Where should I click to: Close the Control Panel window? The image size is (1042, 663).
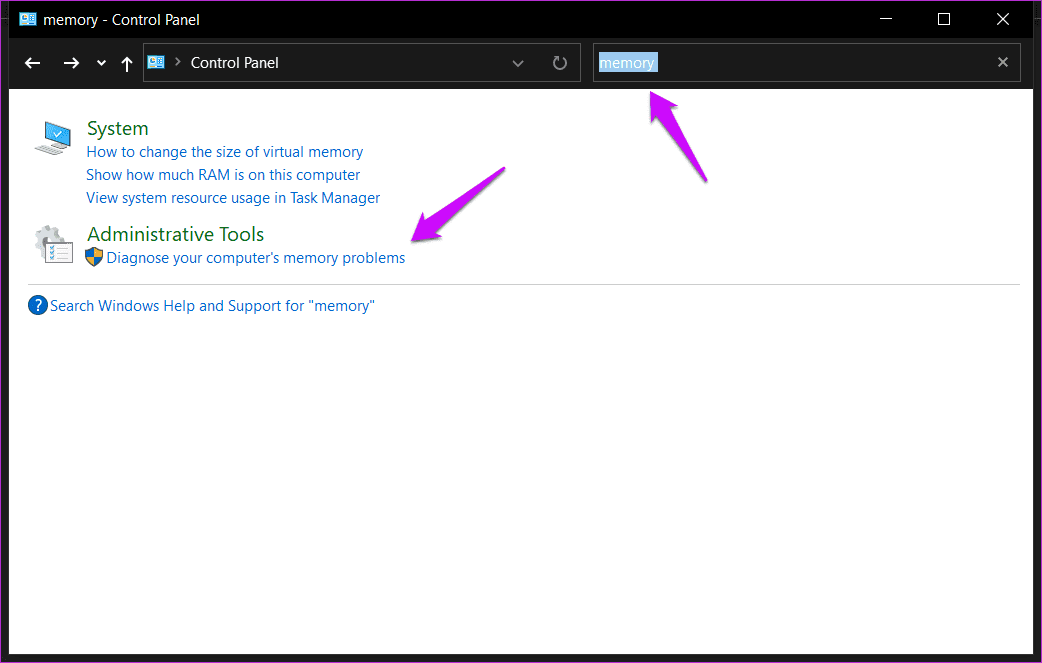pos(1003,19)
